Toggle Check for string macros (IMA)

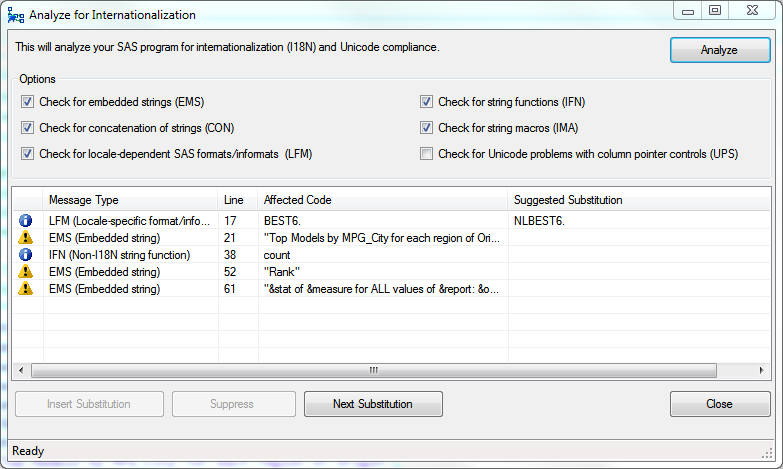427,128
